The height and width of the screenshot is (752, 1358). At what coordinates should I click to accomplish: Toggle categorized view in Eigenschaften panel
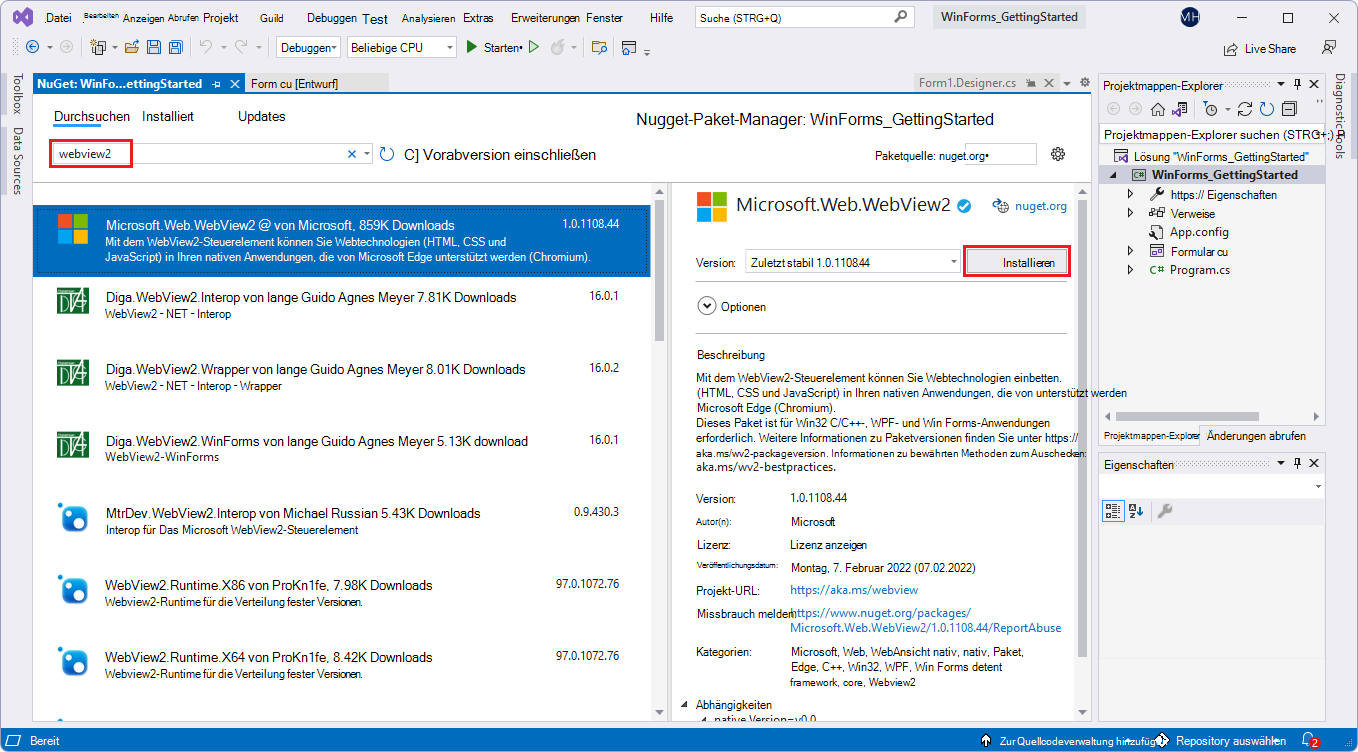click(x=1112, y=511)
